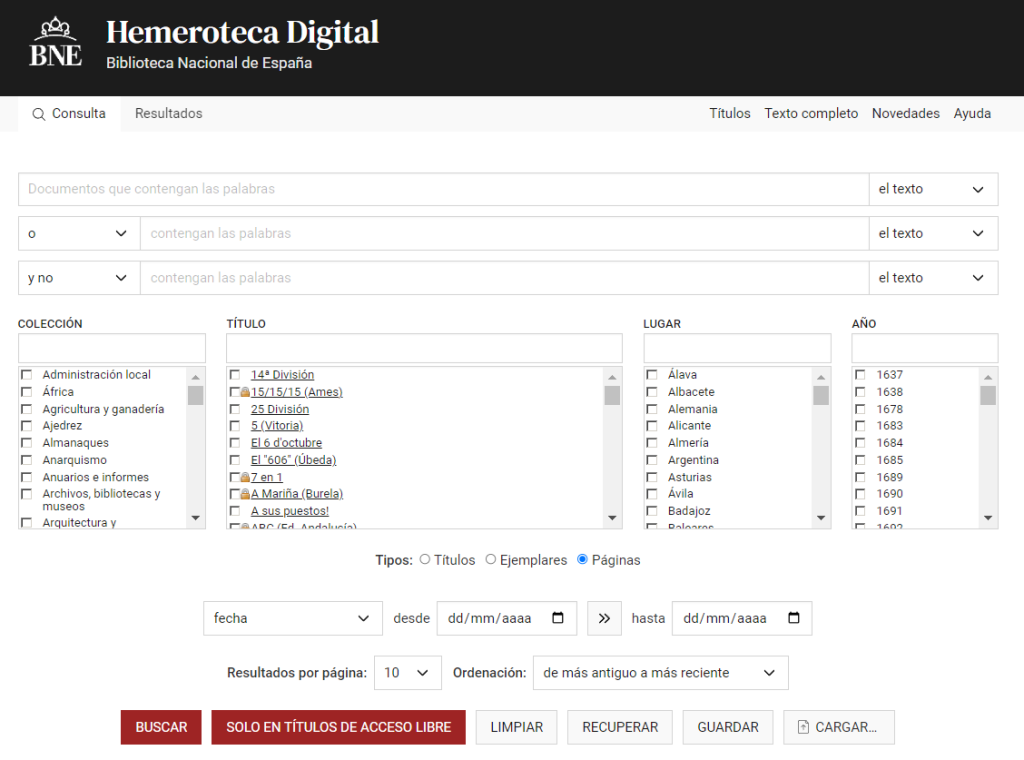This screenshot has width=1024, height=760.
Task: Click the double chevron copy-date button
Action: tap(604, 618)
